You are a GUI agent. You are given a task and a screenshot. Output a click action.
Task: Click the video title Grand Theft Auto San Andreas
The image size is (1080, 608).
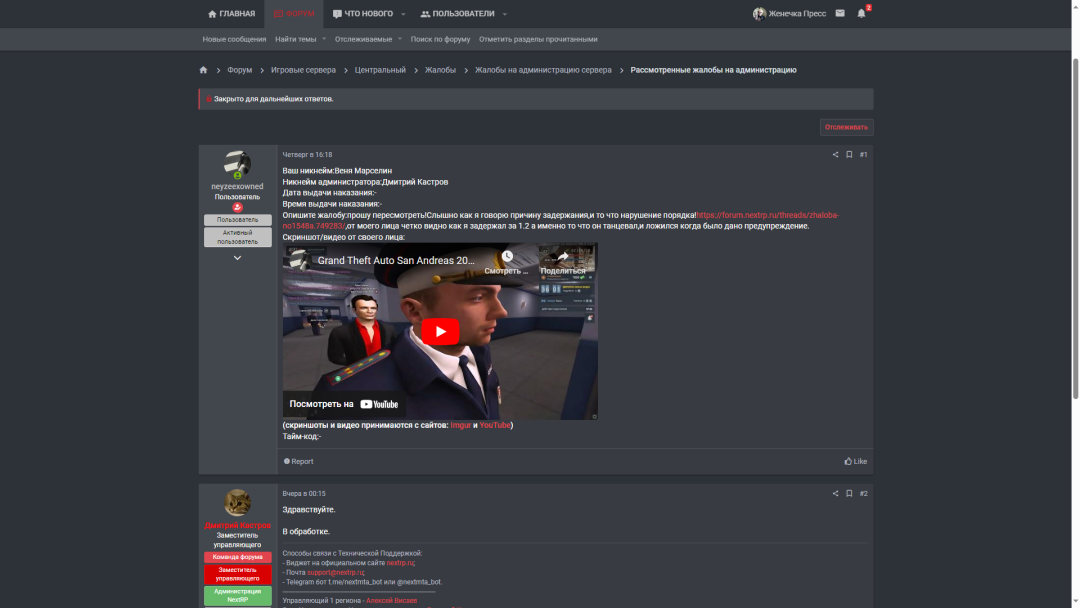(395, 260)
